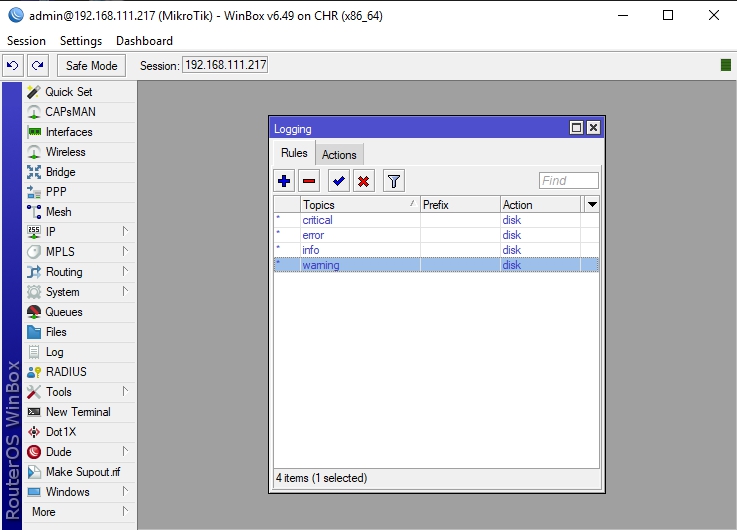Click Make Supout.rif
Viewport: 737px width, 530px height.
coord(80,472)
